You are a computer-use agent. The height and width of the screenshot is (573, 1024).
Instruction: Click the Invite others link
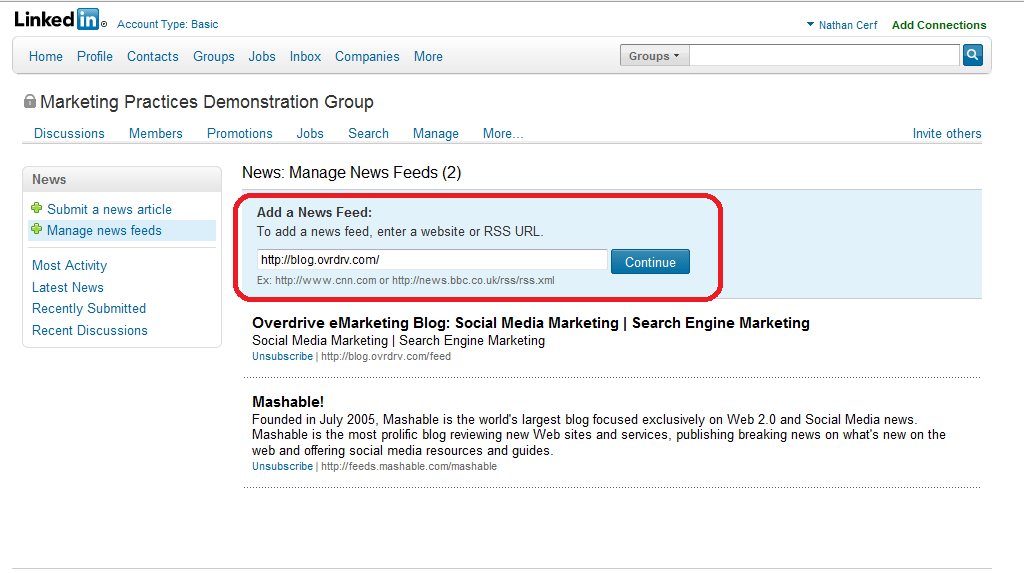point(947,133)
